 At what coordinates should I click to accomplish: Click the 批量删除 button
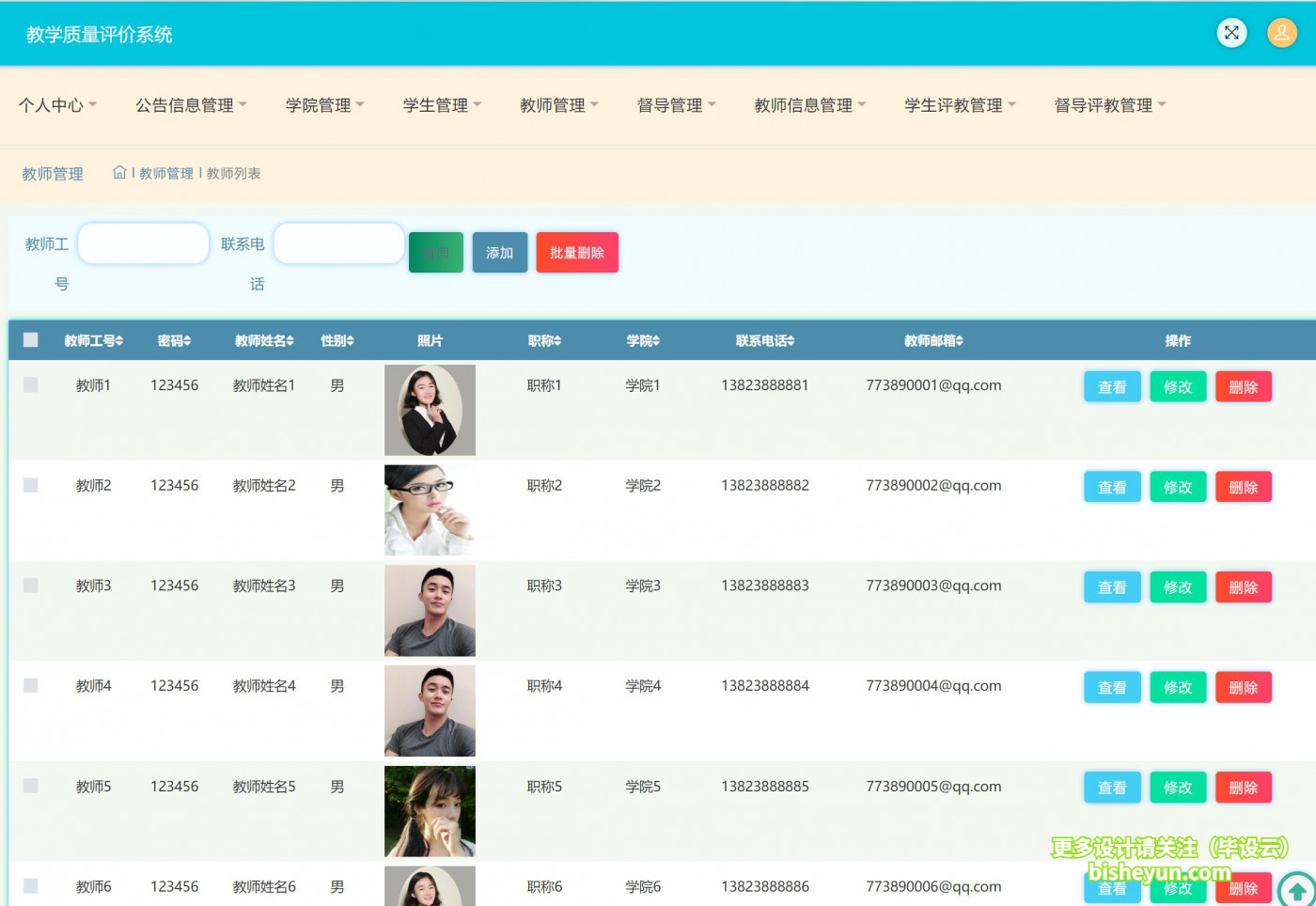click(x=576, y=252)
